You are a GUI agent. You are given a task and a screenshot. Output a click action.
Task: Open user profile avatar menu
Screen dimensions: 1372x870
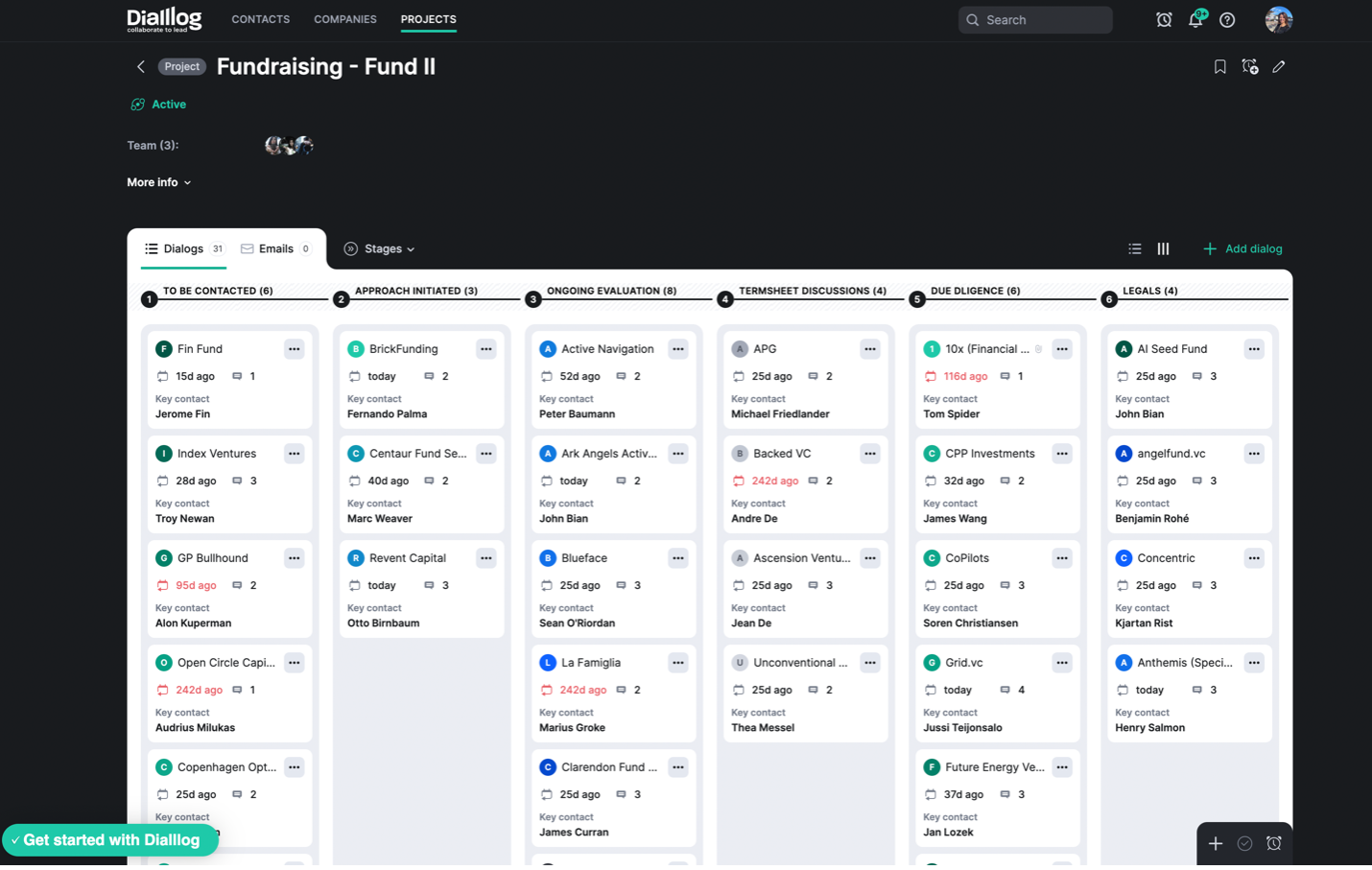[1278, 19]
